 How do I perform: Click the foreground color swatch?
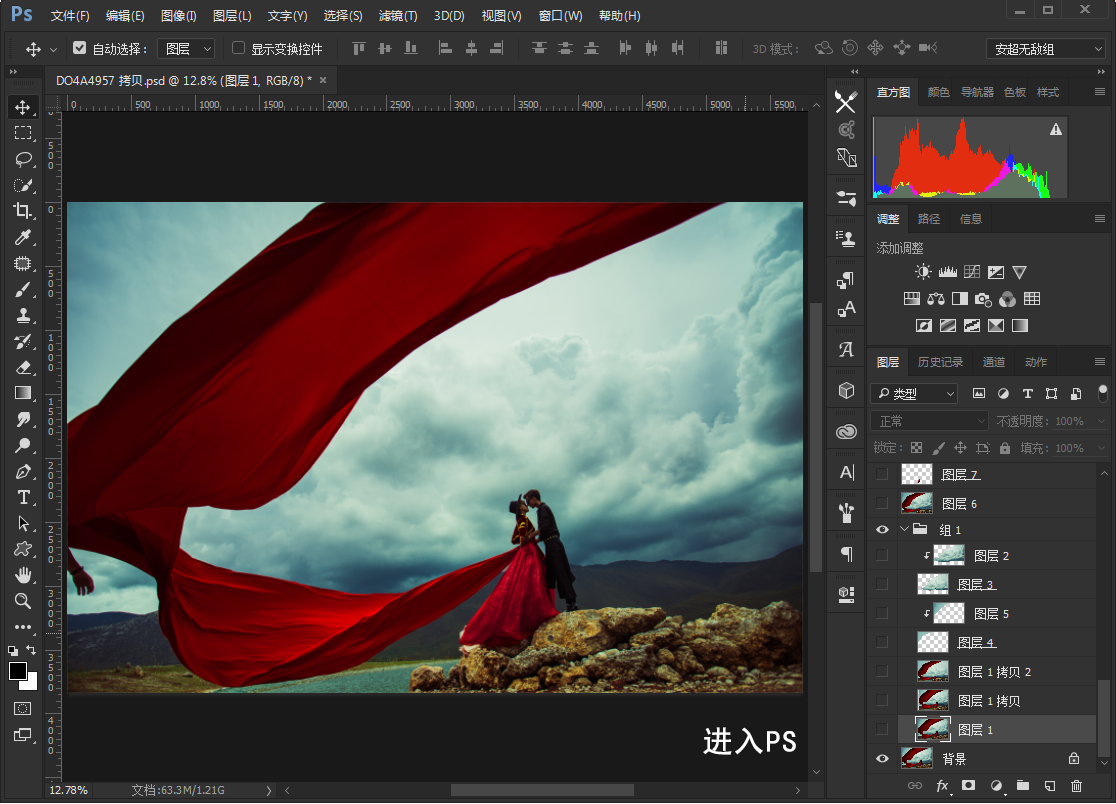[x=17, y=671]
